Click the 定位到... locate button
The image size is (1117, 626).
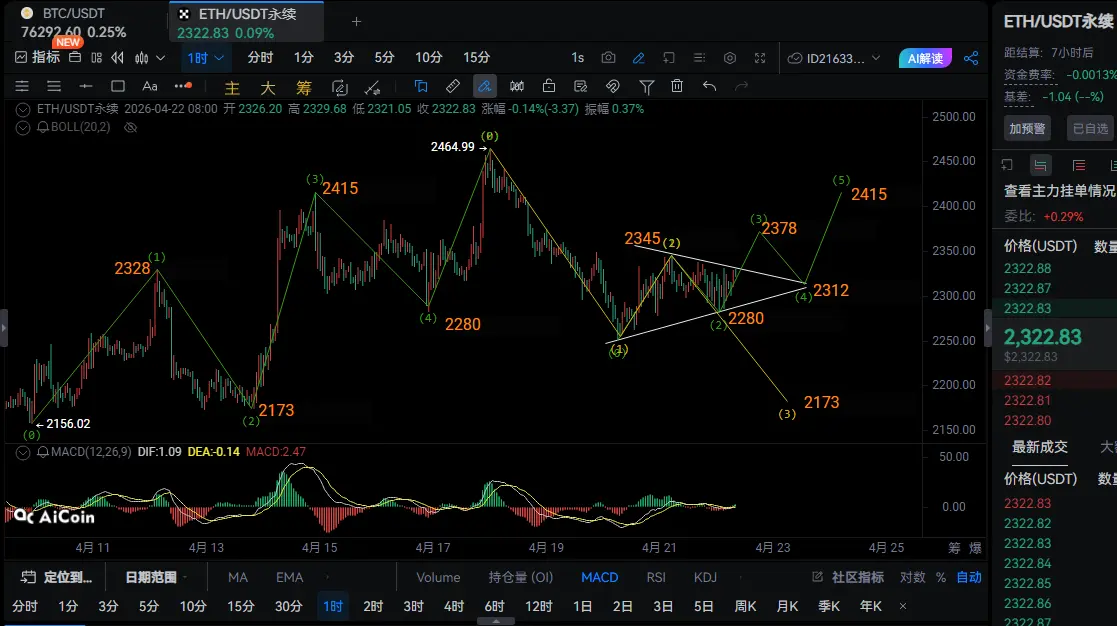pos(57,578)
